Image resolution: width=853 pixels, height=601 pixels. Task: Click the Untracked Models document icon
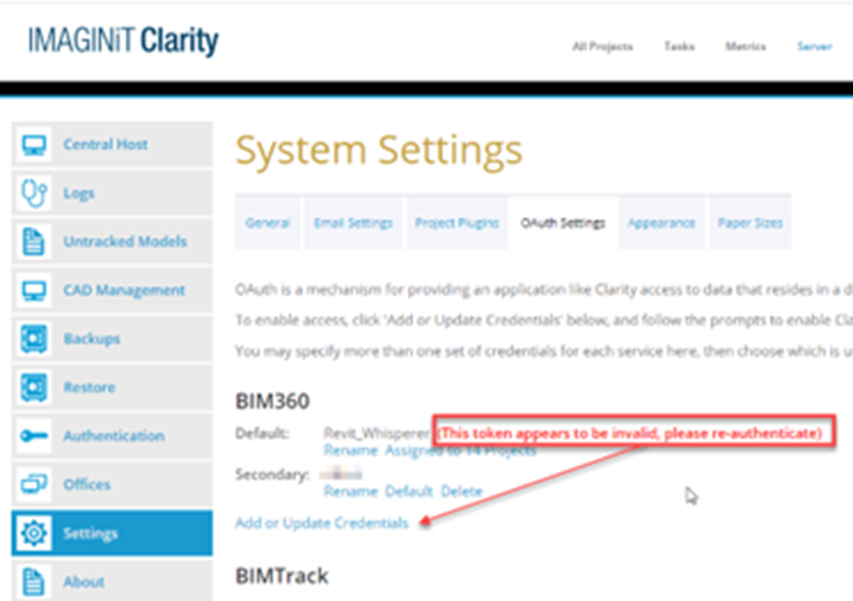tap(34, 241)
